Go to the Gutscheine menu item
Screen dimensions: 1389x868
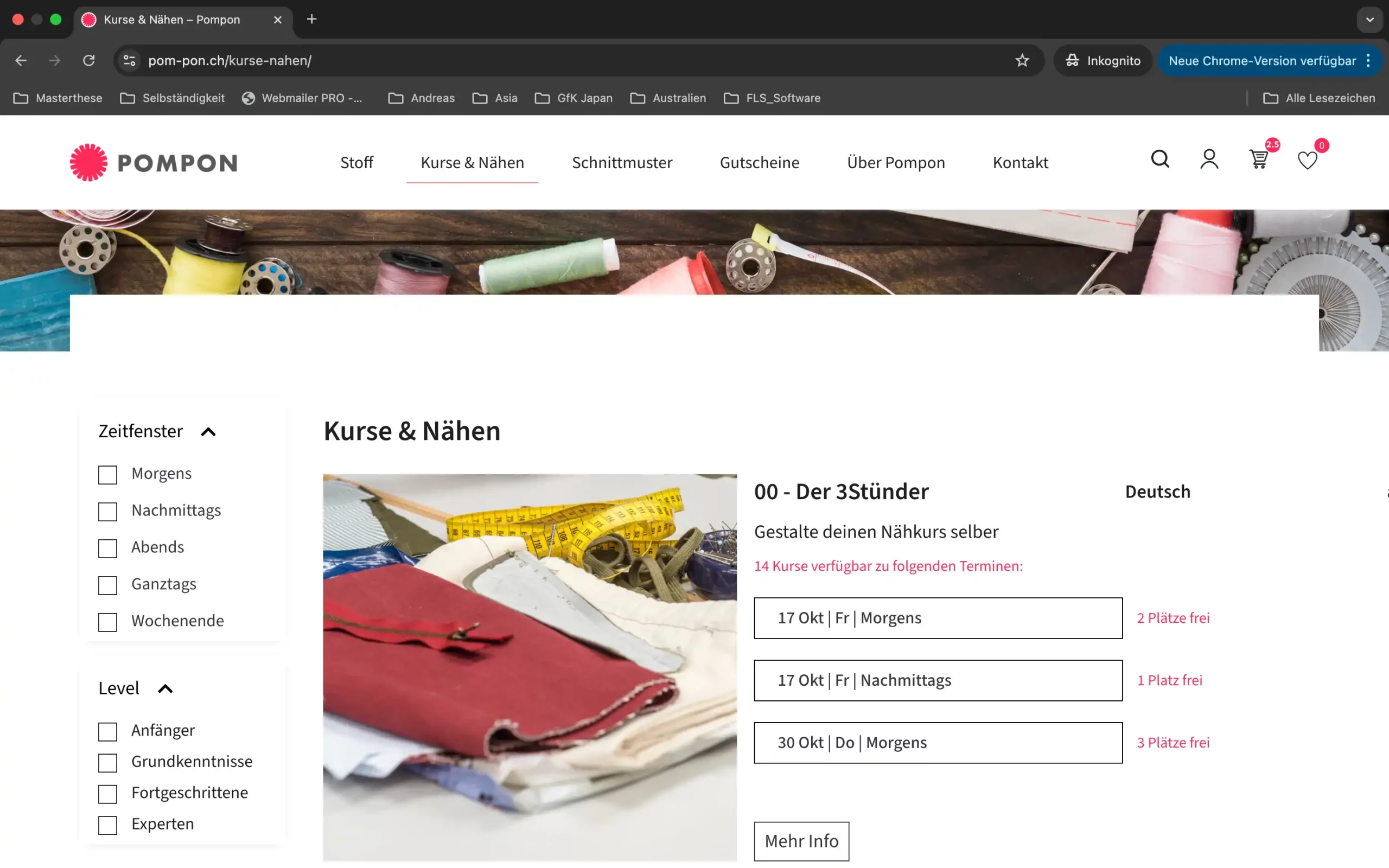click(x=759, y=162)
